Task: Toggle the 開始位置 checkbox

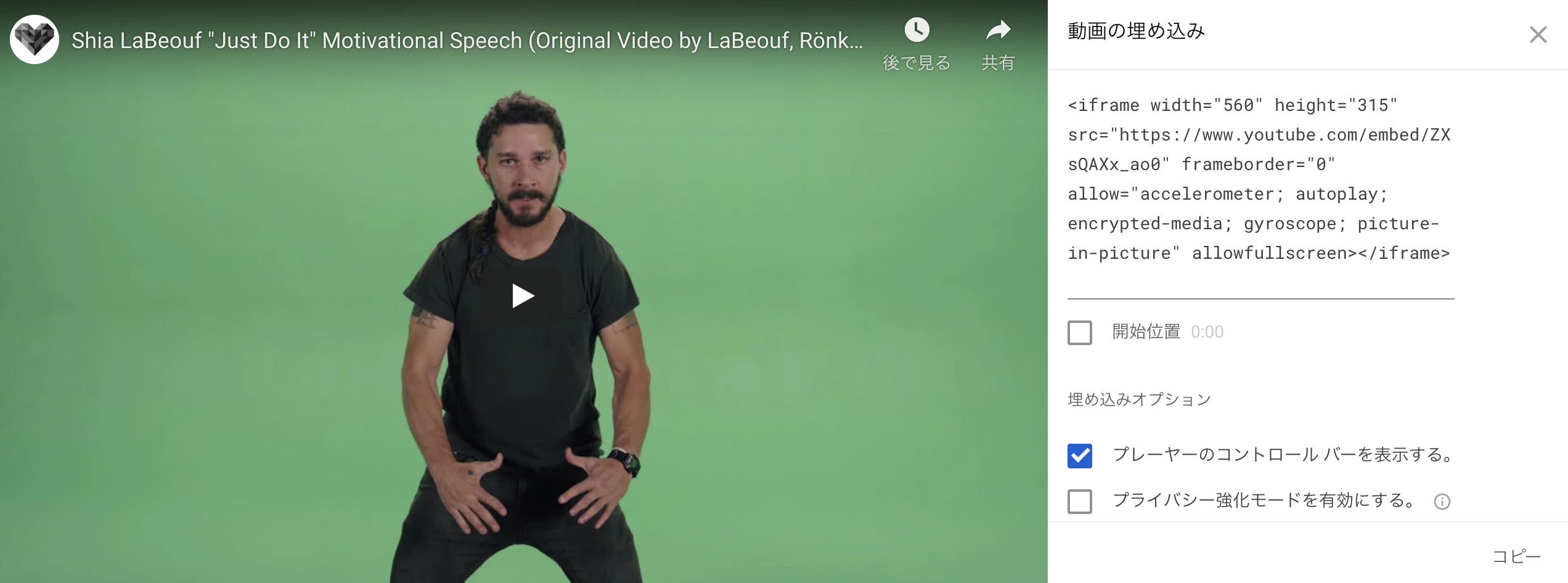Action: (x=1080, y=333)
